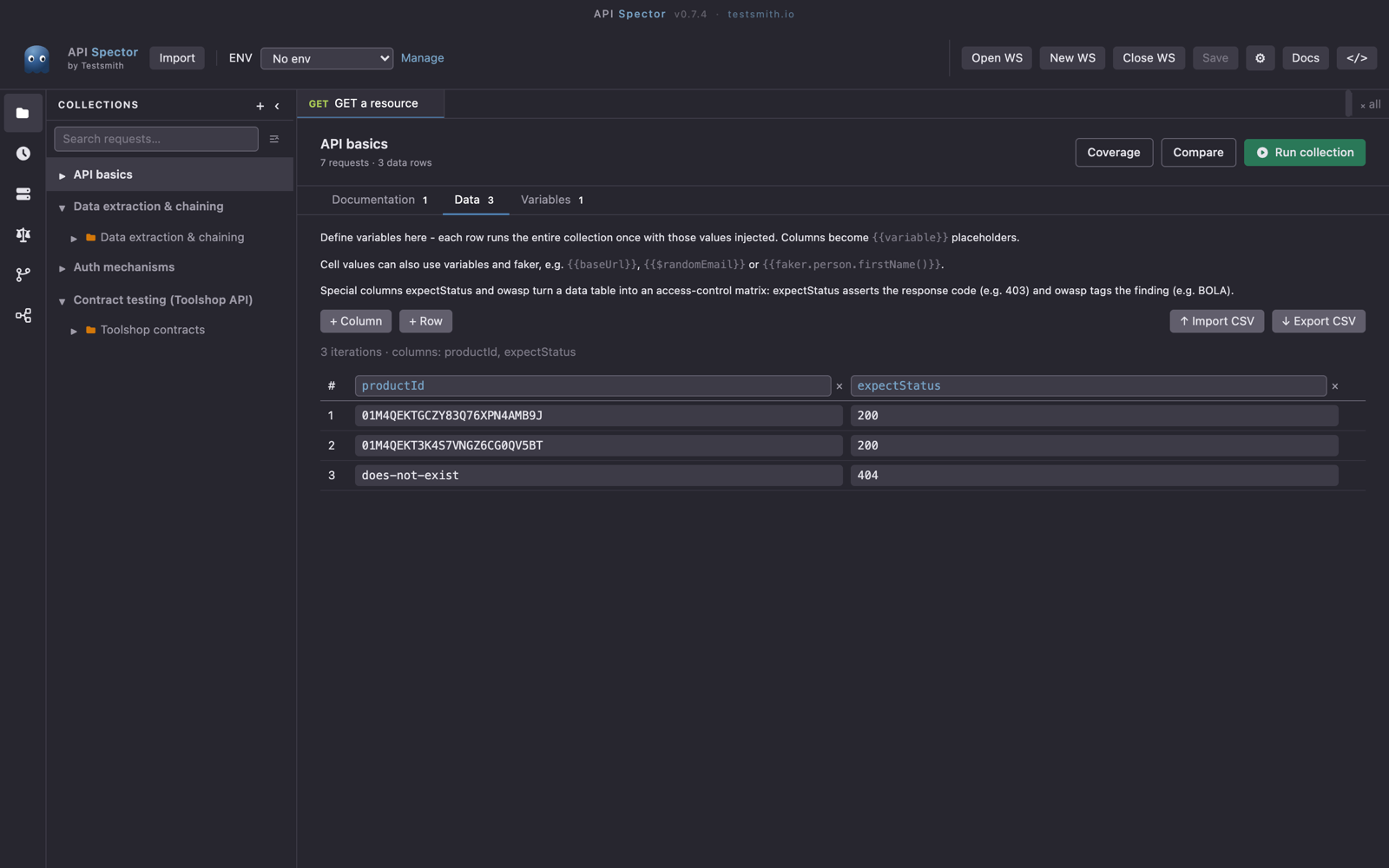The width and height of the screenshot is (1389, 868).
Task: Collapse the Collections panel chevron
Action: (x=277, y=106)
